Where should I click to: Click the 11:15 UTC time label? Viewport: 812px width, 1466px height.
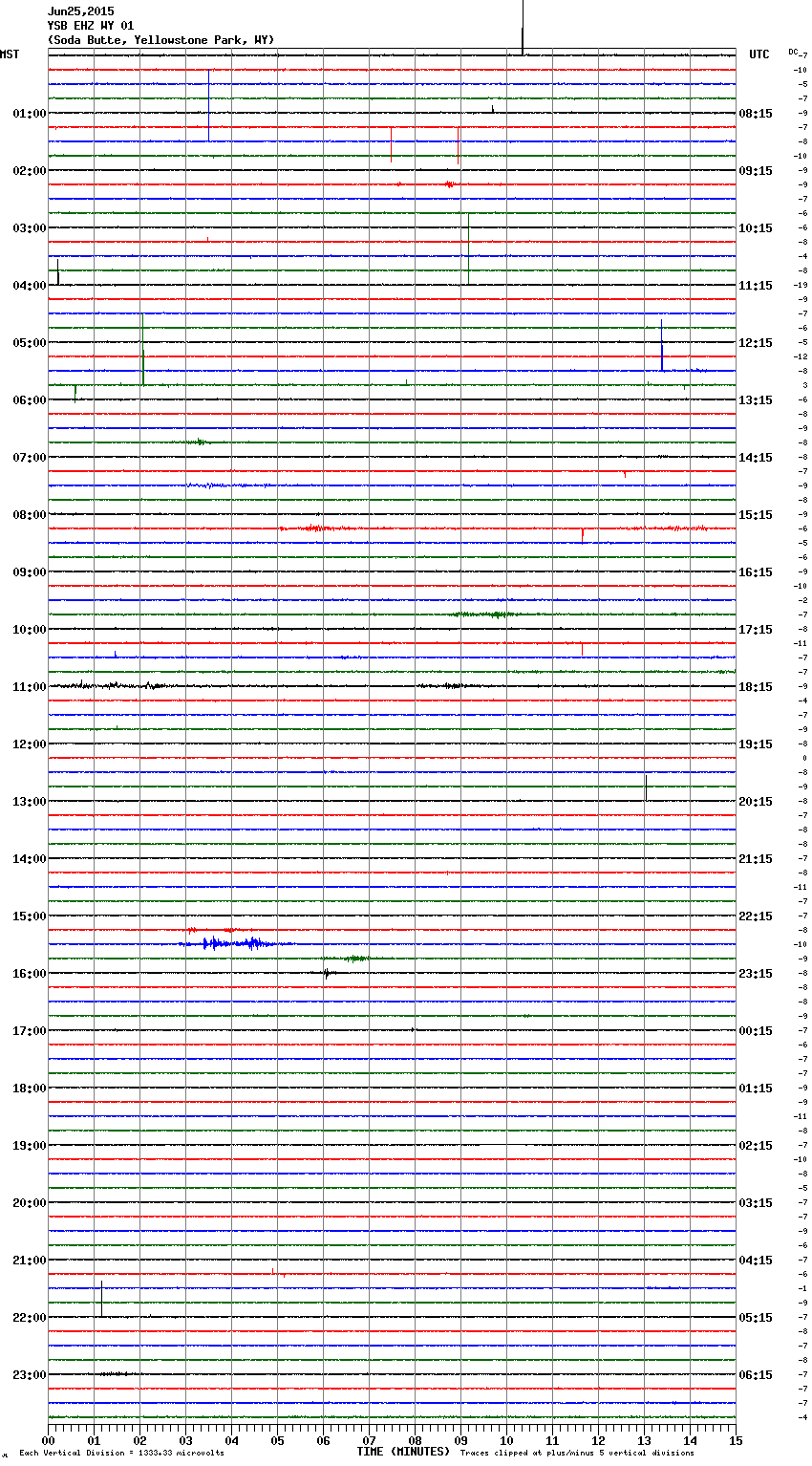pos(756,286)
